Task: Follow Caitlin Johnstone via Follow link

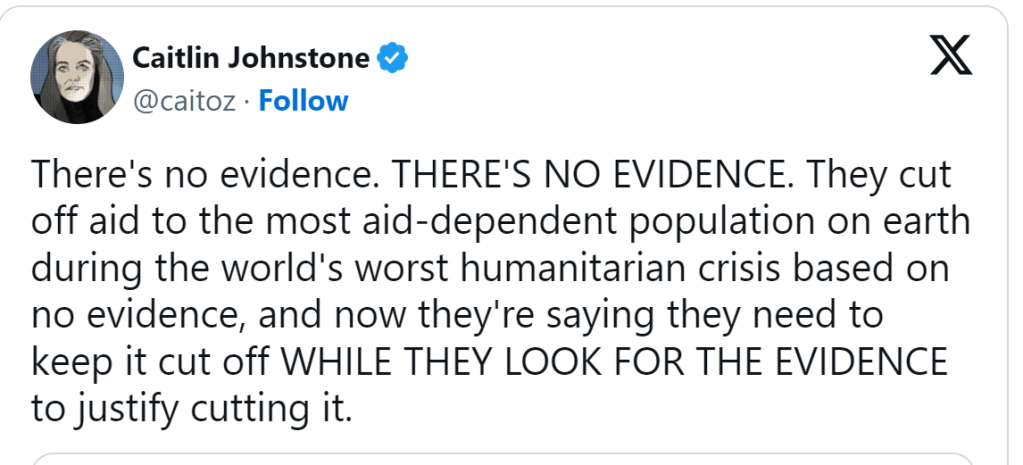Action: pyautogui.click(x=304, y=101)
